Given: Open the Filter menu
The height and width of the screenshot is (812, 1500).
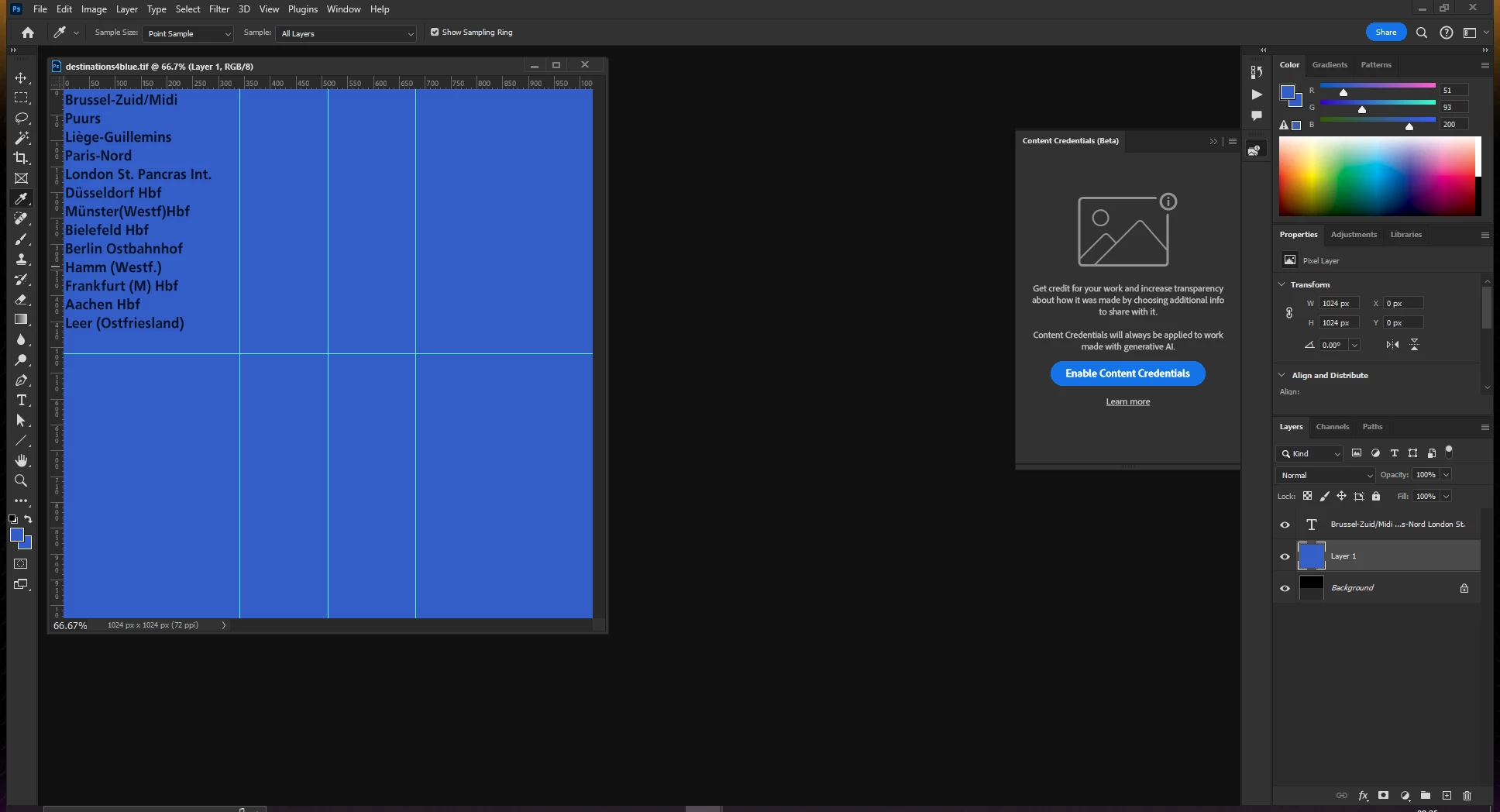Looking at the screenshot, I should tap(219, 9).
